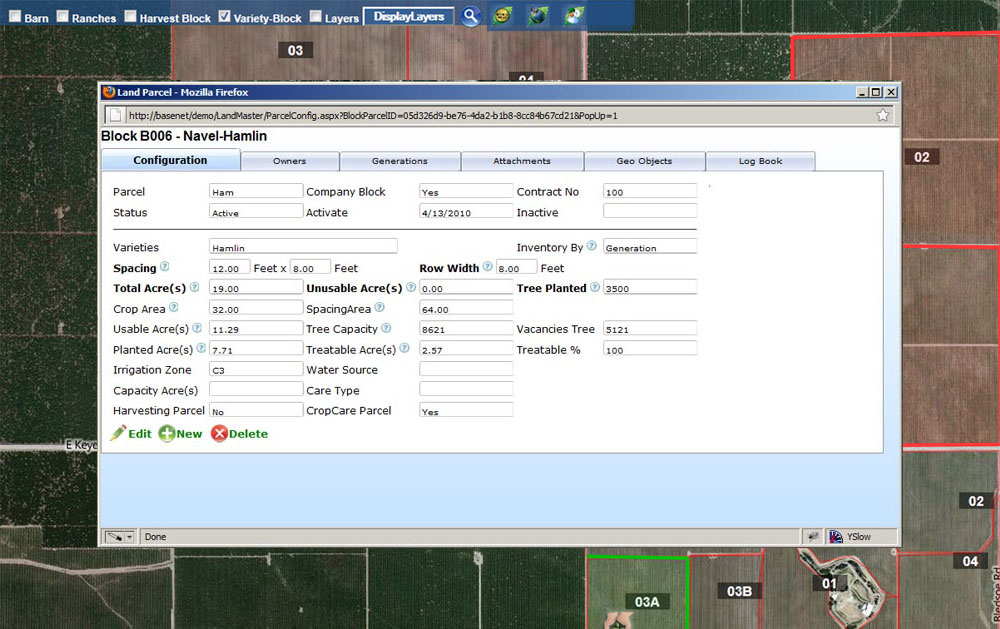Switch to the Owners tab
Screen dimensions: 1000x629
coord(290,161)
